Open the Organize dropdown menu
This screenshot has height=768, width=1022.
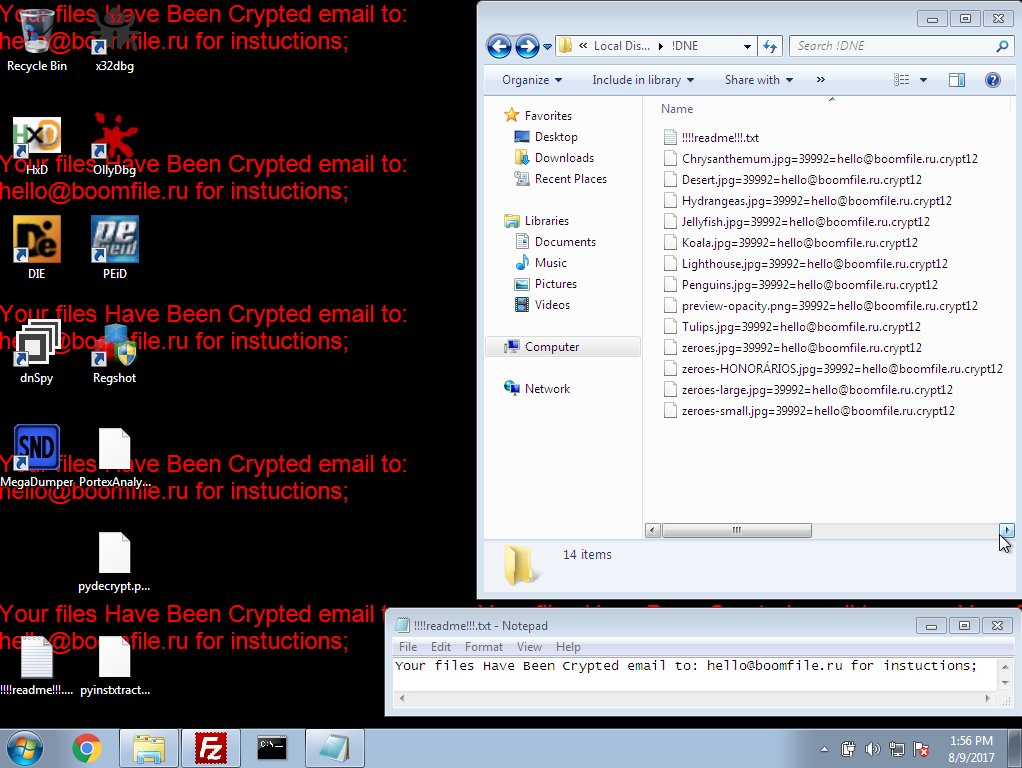pyautogui.click(x=532, y=80)
